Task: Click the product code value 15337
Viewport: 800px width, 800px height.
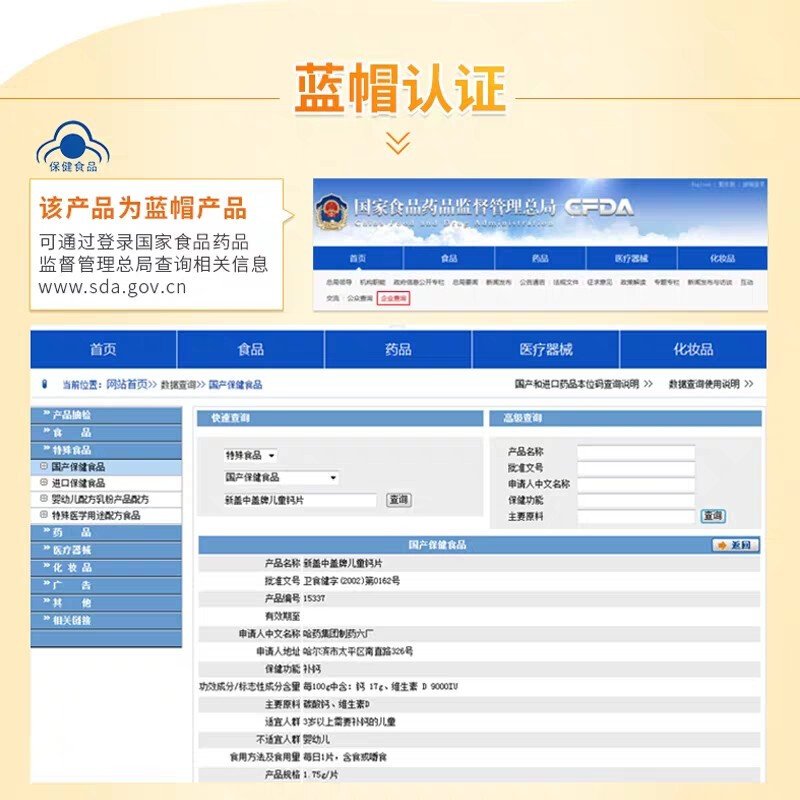Action: (x=314, y=598)
